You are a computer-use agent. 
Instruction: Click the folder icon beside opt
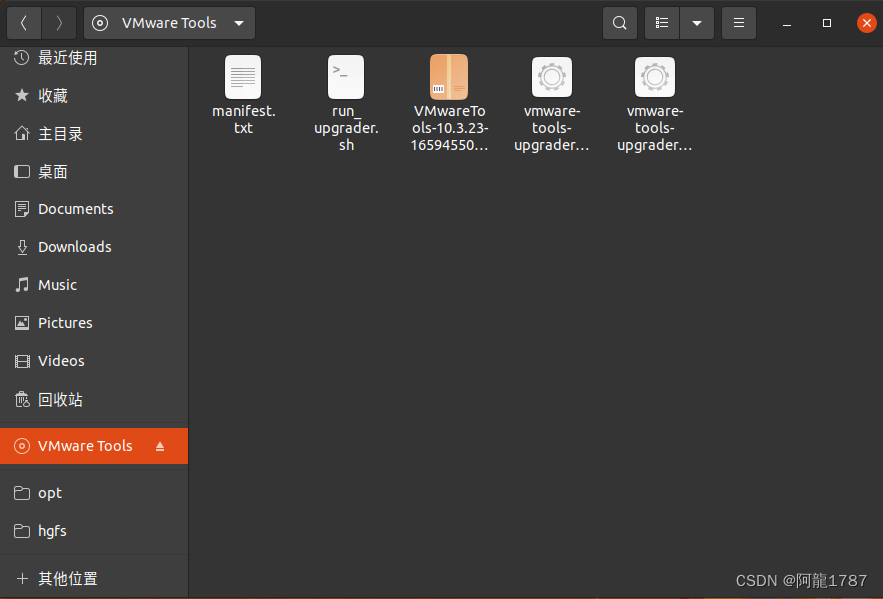tap(22, 493)
